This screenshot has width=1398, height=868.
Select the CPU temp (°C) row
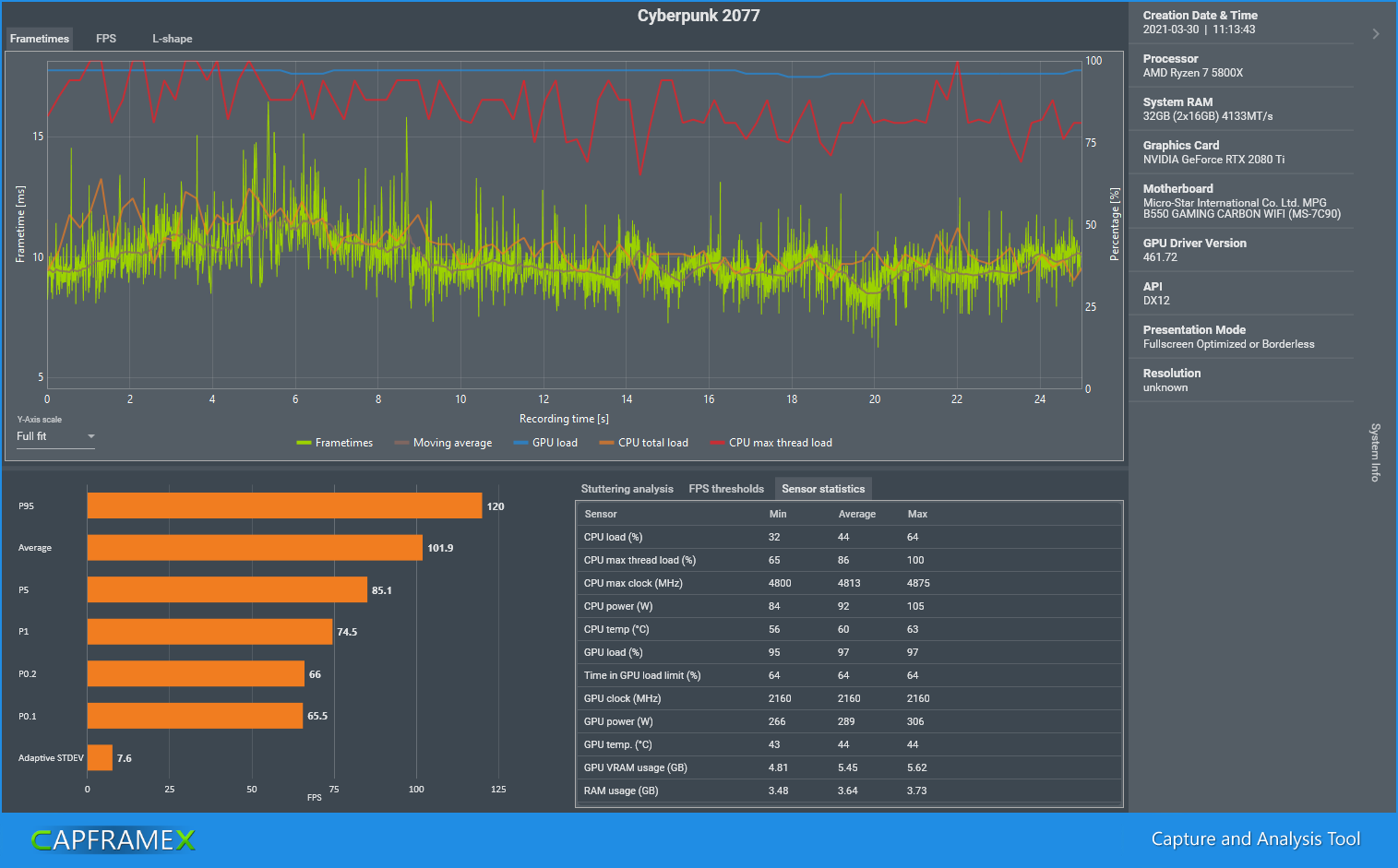[x=849, y=629]
